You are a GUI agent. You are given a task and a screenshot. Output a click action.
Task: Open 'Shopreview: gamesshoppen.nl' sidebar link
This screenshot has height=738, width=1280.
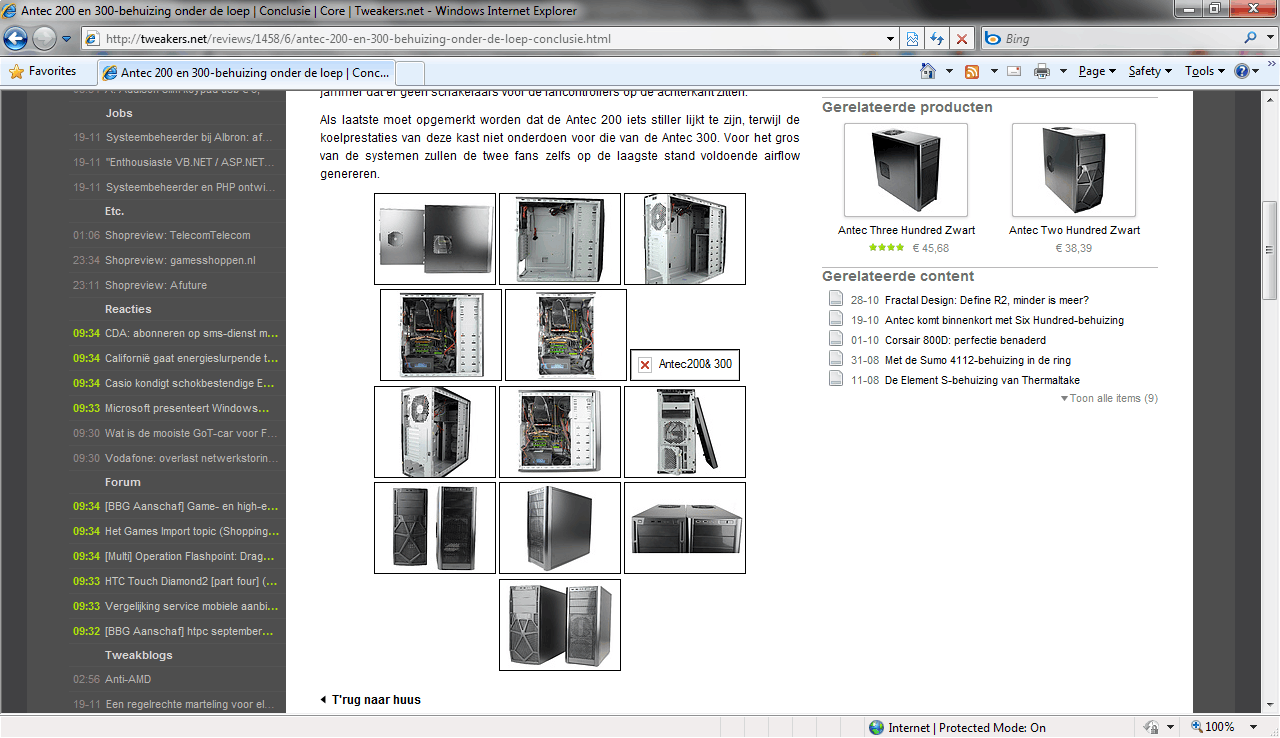tap(180, 260)
